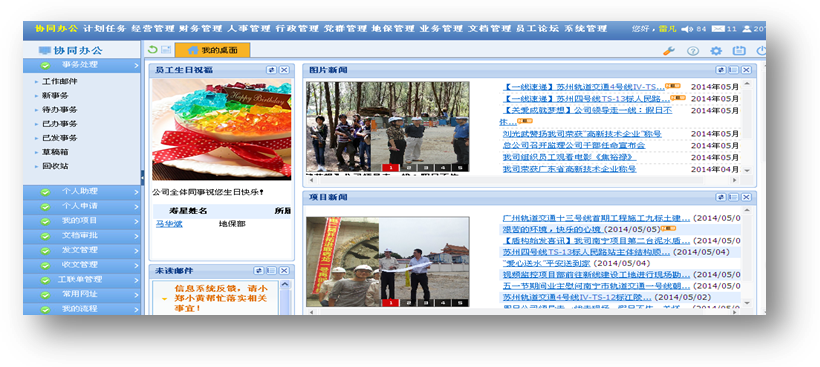Expand the 工联单管理 section arrow
Viewport: 820px width, 367px height.
click(x=136, y=280)
